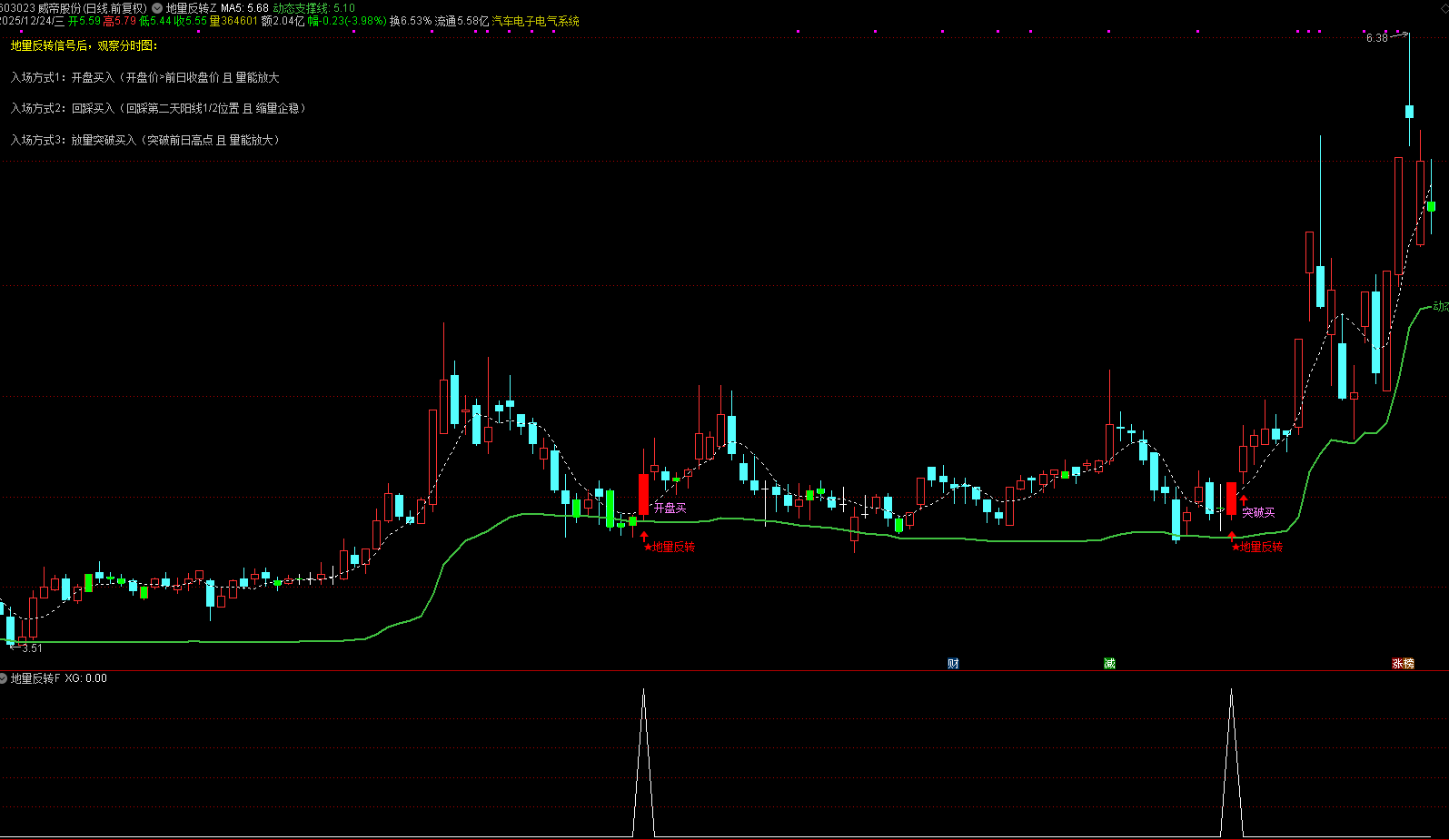Expand the 地量反转Z main indicator dropdown arrow

click(x=157, y=8)
